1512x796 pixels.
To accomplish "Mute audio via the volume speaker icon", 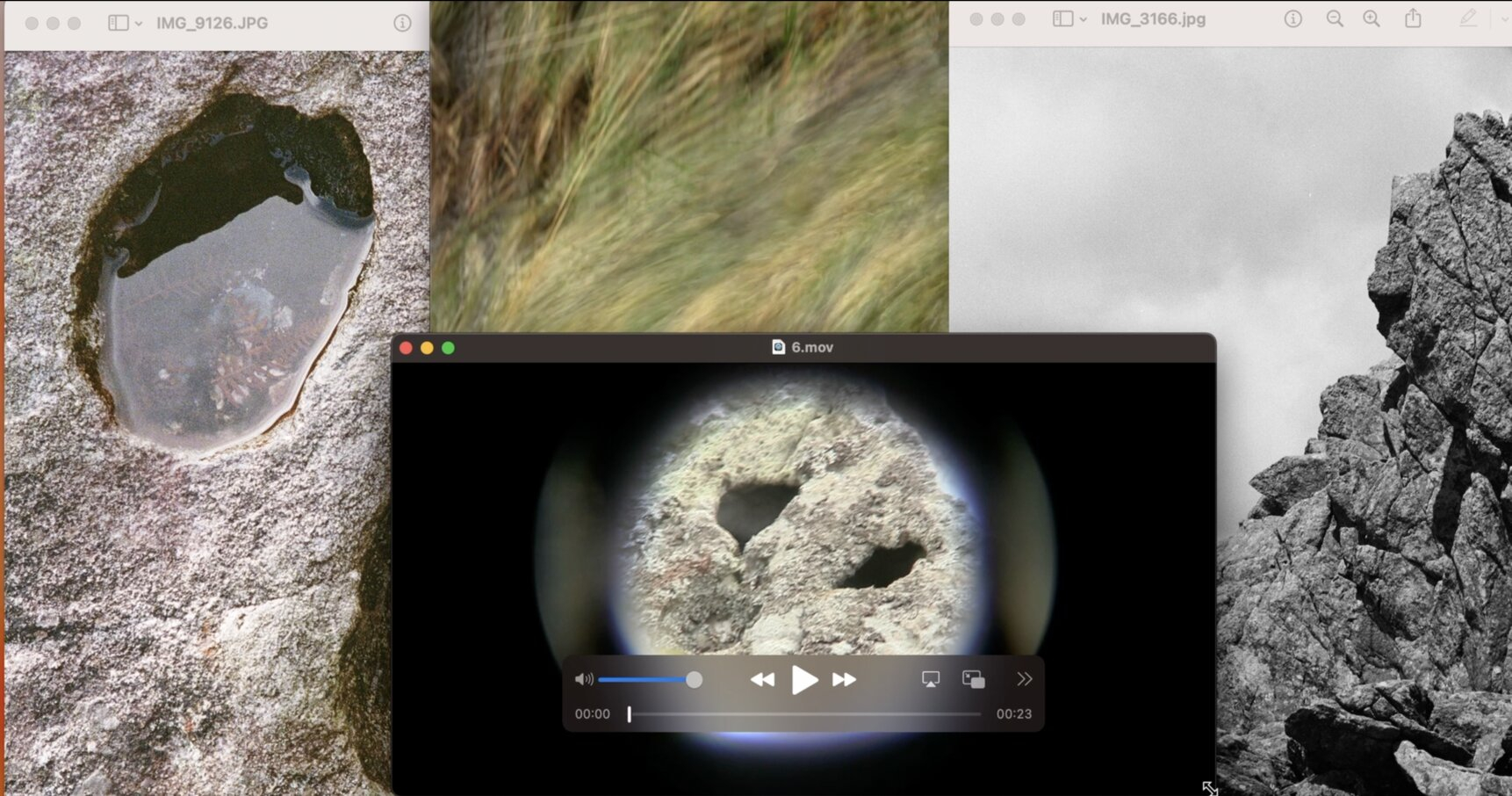I will tap(582, 679).
